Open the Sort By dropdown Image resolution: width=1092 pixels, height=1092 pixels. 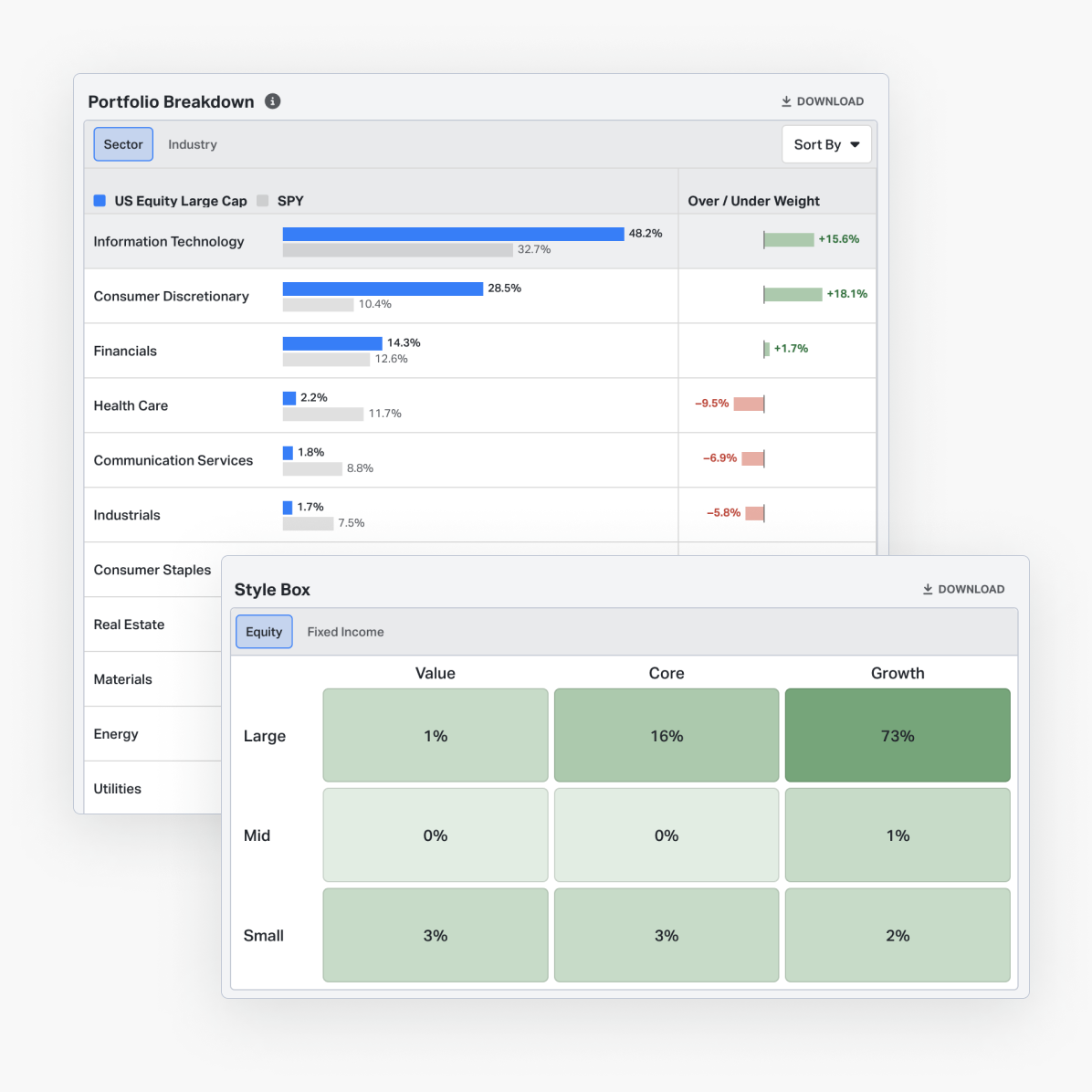[826, 144]
